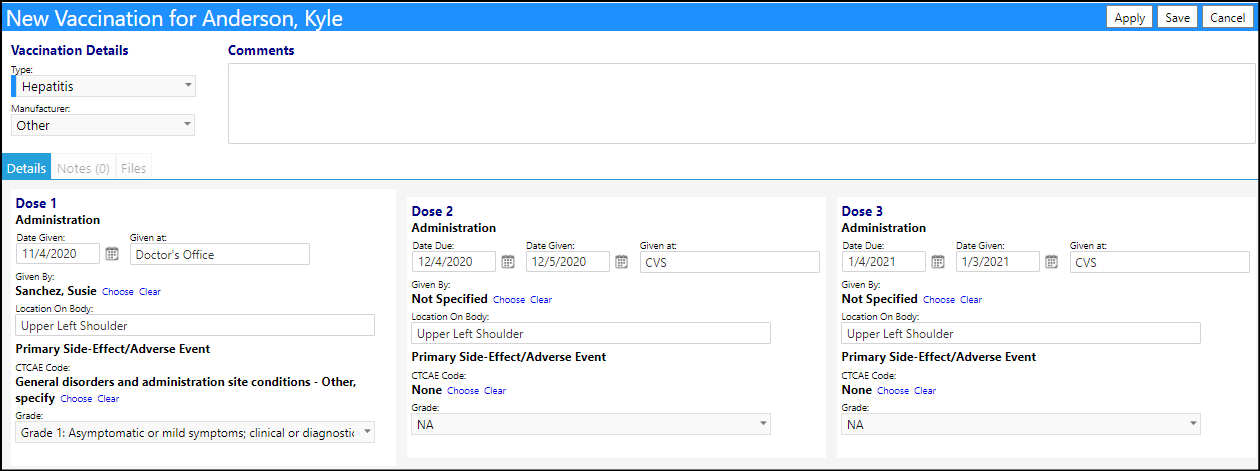Choose the Given By person for Dose 3

coord(939,300)
